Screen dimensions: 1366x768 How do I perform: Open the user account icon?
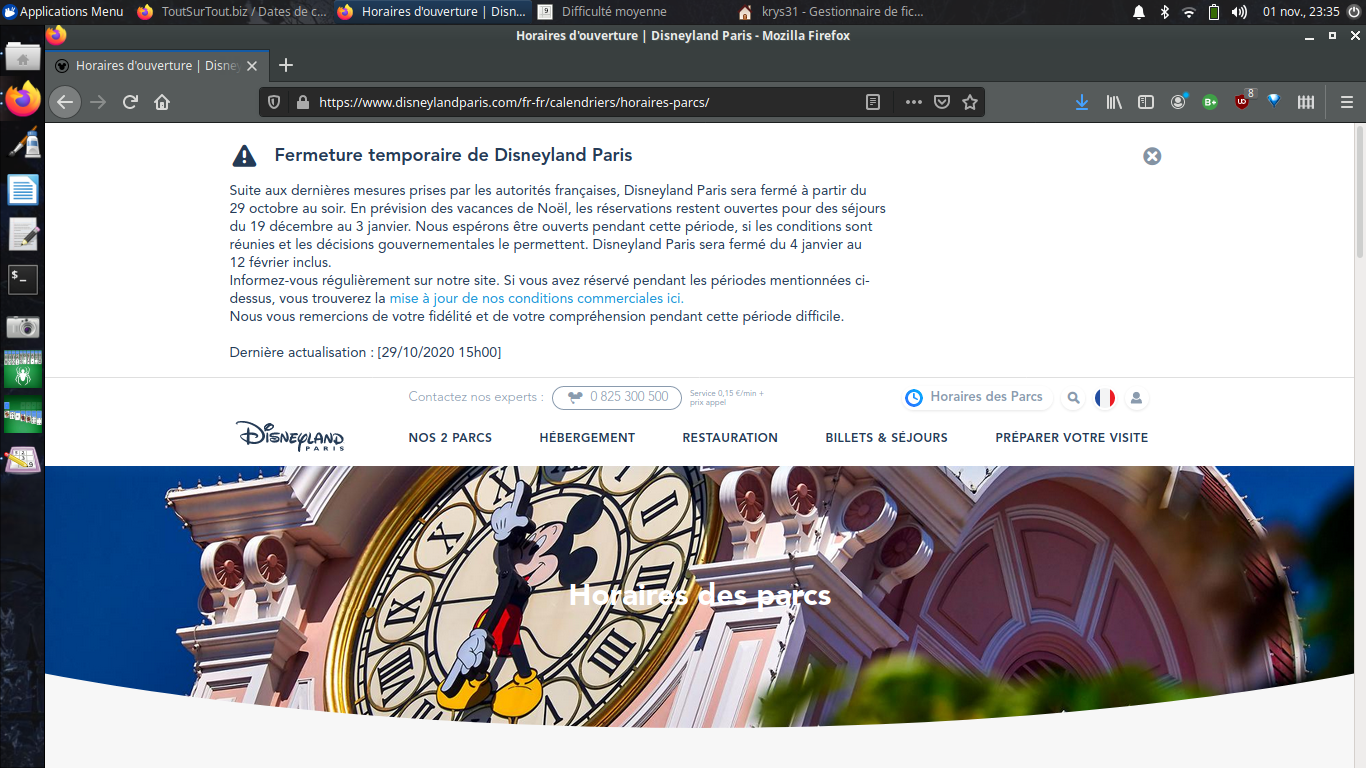click(x=1136, y=398)
